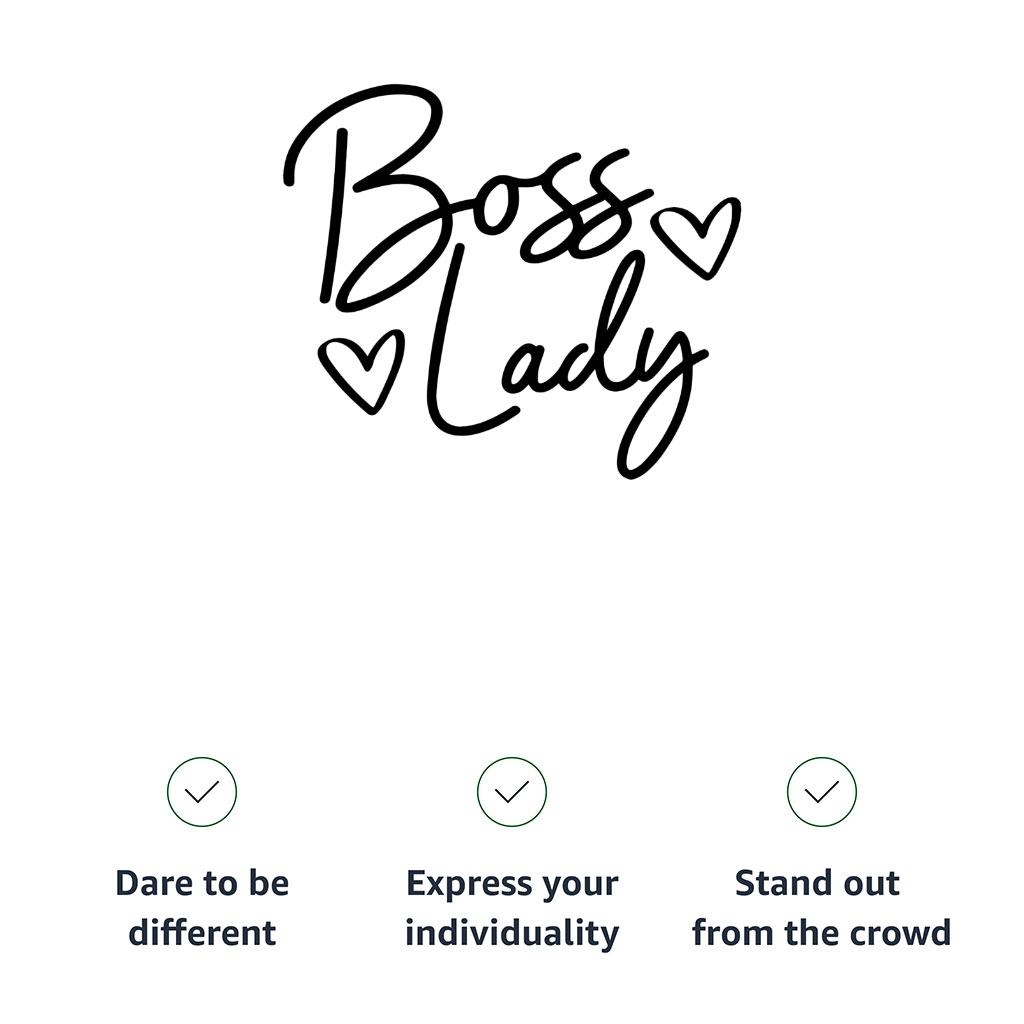Select the checkmark above Express your individuality
Viewport: 1024px width, 1024px height.
coord(512,792)
